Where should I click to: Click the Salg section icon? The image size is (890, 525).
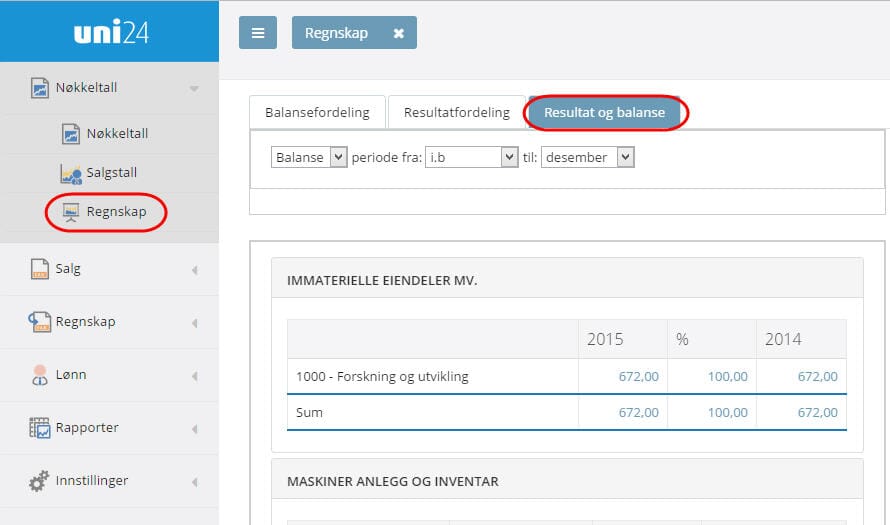click(40, 269)
